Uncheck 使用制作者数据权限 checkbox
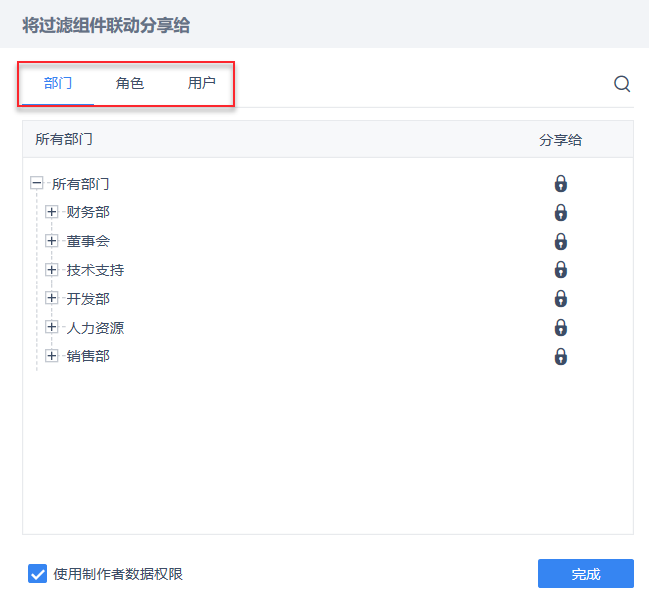This screenshot has width=649, height=599. coord(38,574)
